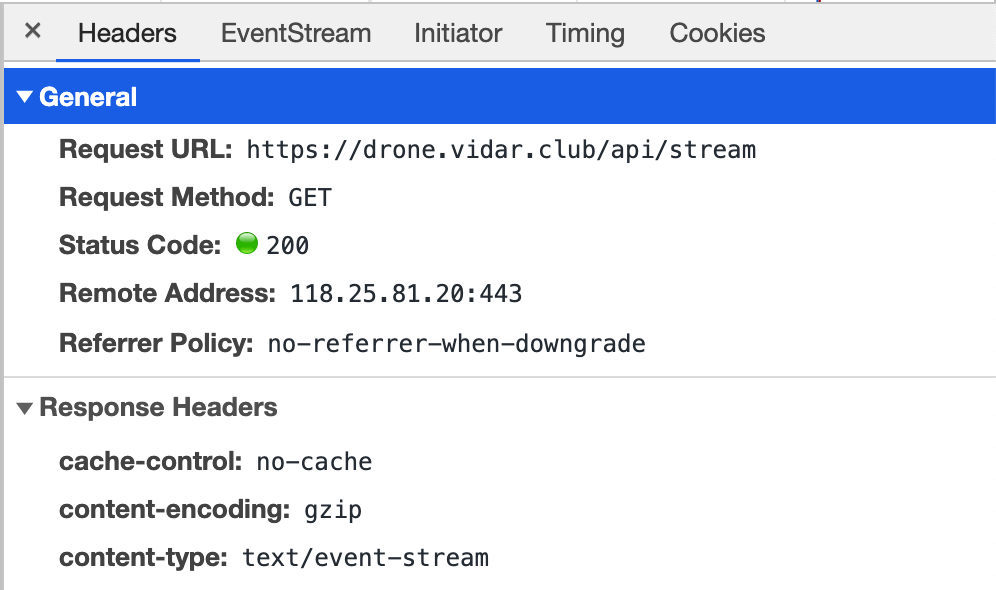Image resolution: width=996 pixels, height=590 pixels.
Task: Click the no-referrer-when-downgrade policy value
Action: tap(456, 344)
